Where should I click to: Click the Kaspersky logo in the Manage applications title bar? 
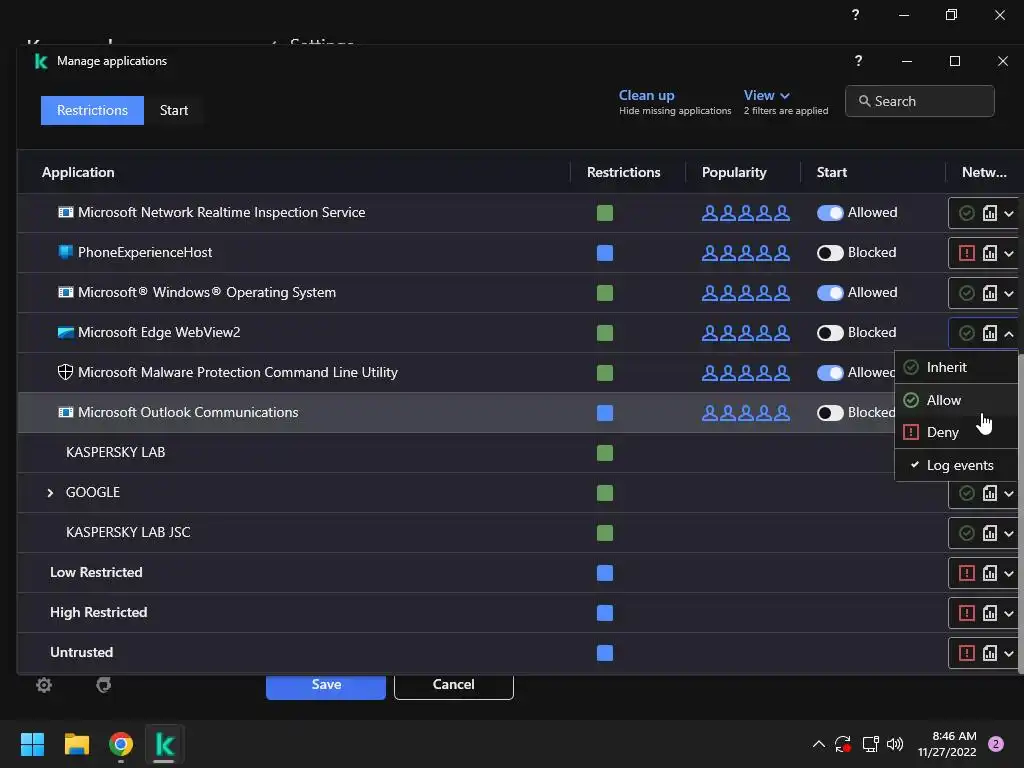coord(40,61)
